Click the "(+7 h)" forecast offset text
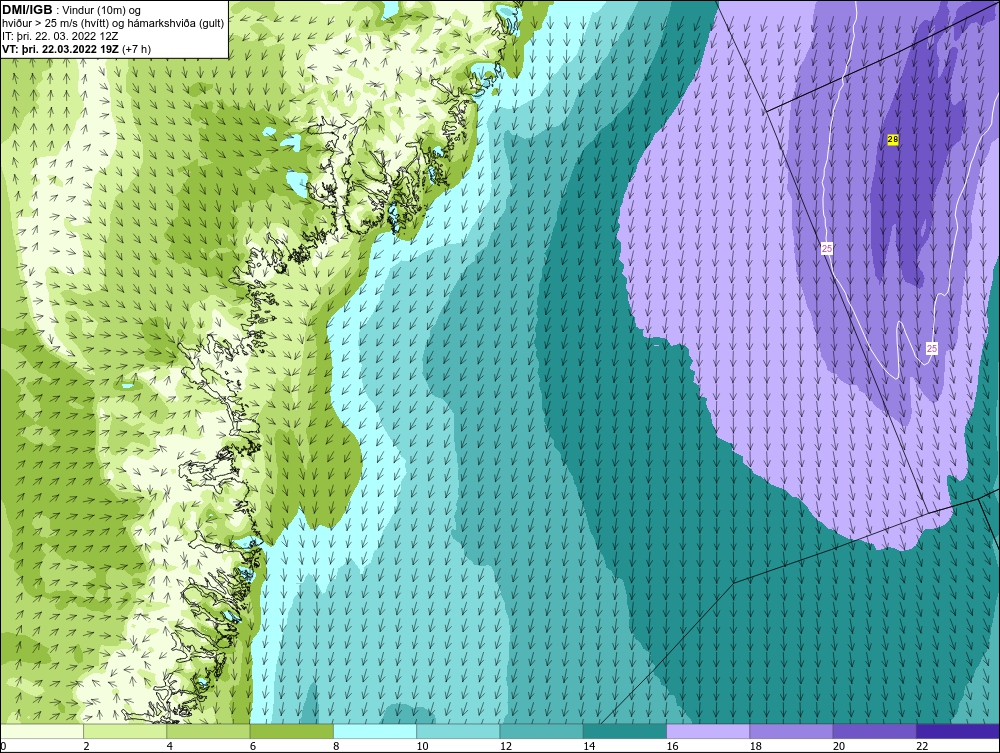1000x753 pixels. click(136, 48)
